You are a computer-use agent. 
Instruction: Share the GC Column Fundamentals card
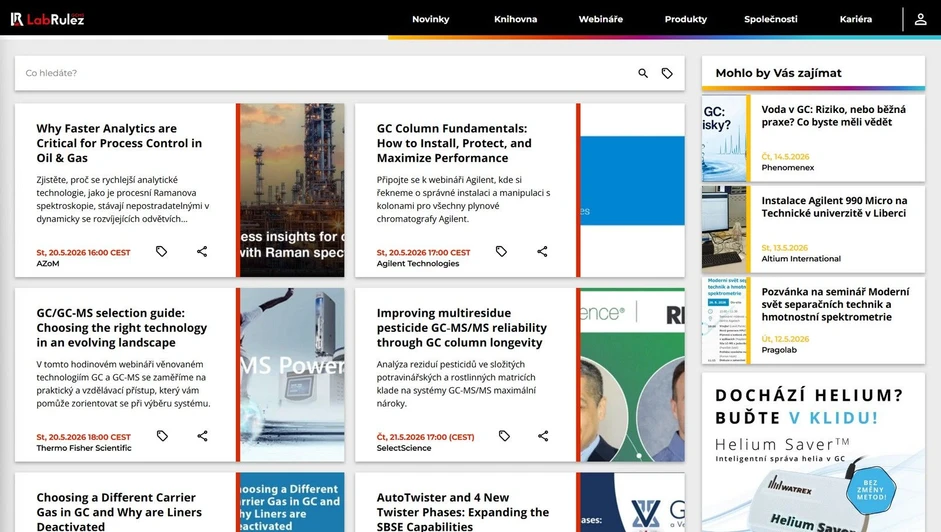coord(542,251)
